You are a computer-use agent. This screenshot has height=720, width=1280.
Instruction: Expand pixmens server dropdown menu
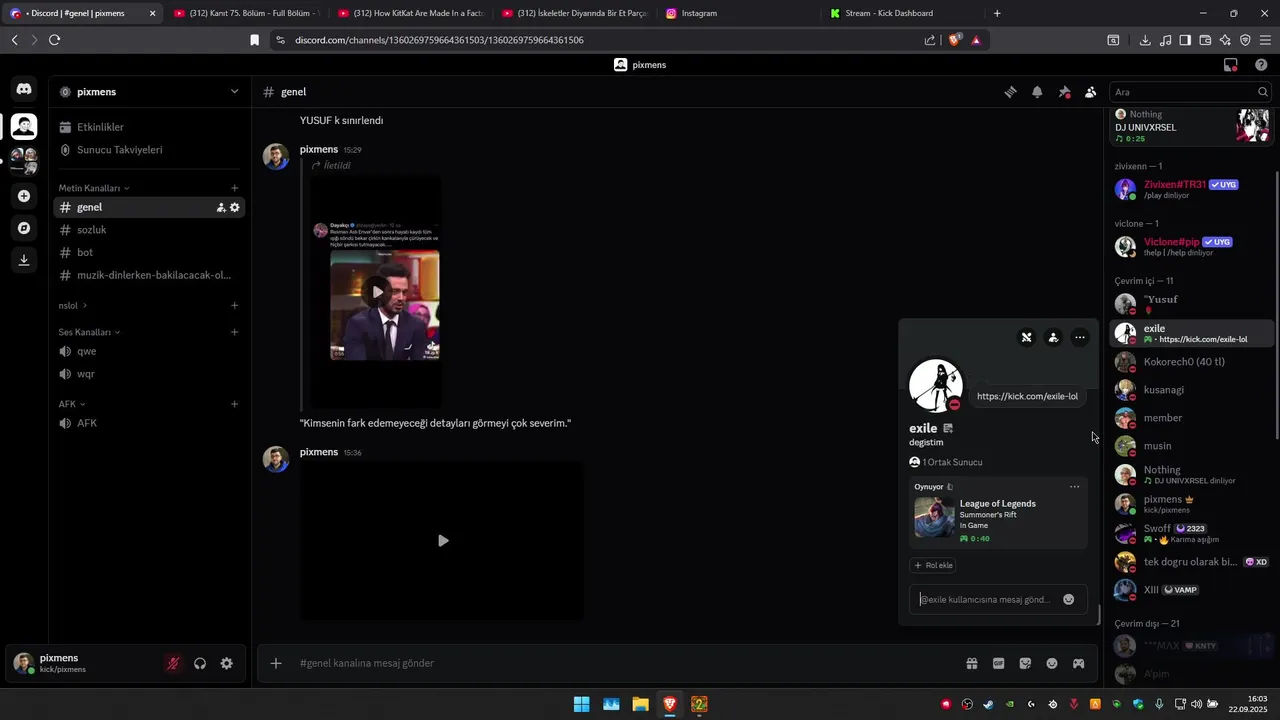(x=234, y=92)
